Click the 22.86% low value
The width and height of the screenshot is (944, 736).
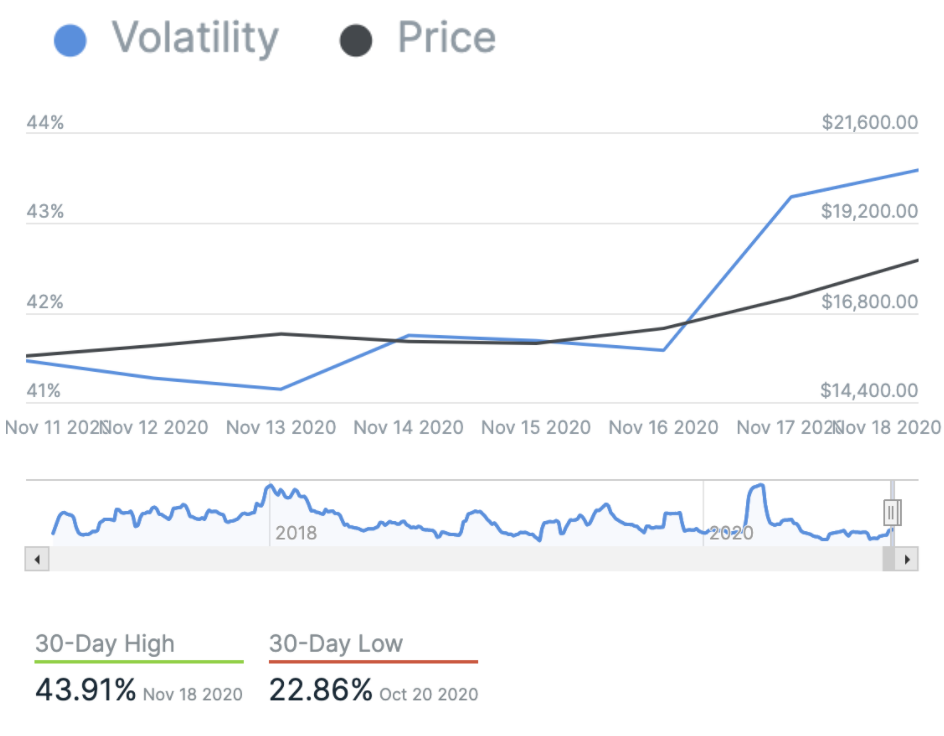[320, 690]
